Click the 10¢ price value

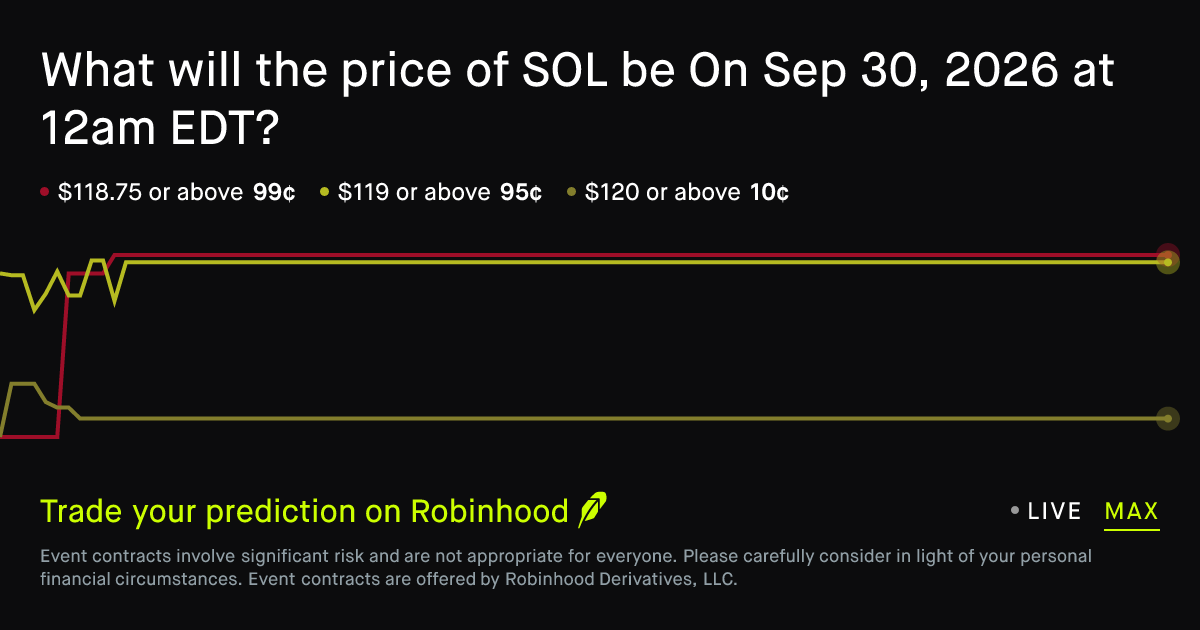769,192
